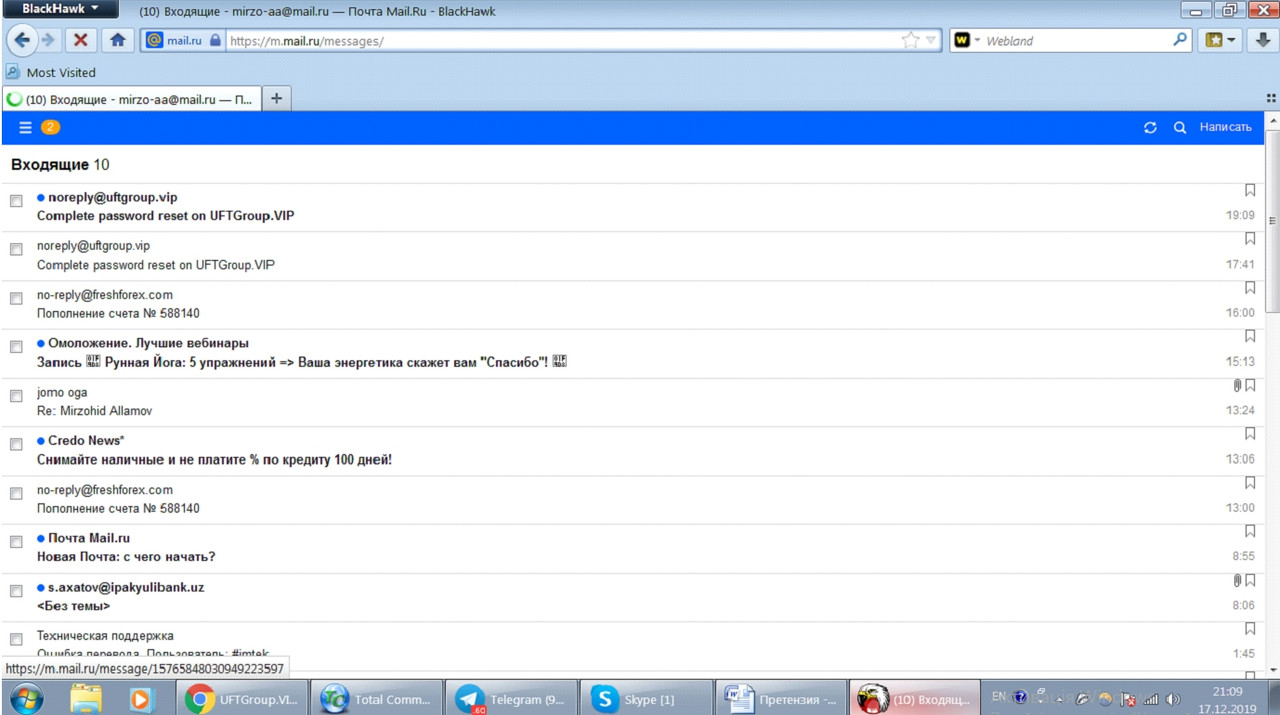Open 'Снимайте наличные и не платите' message
Screen dimensions: 1280x715
click(214, 460)
